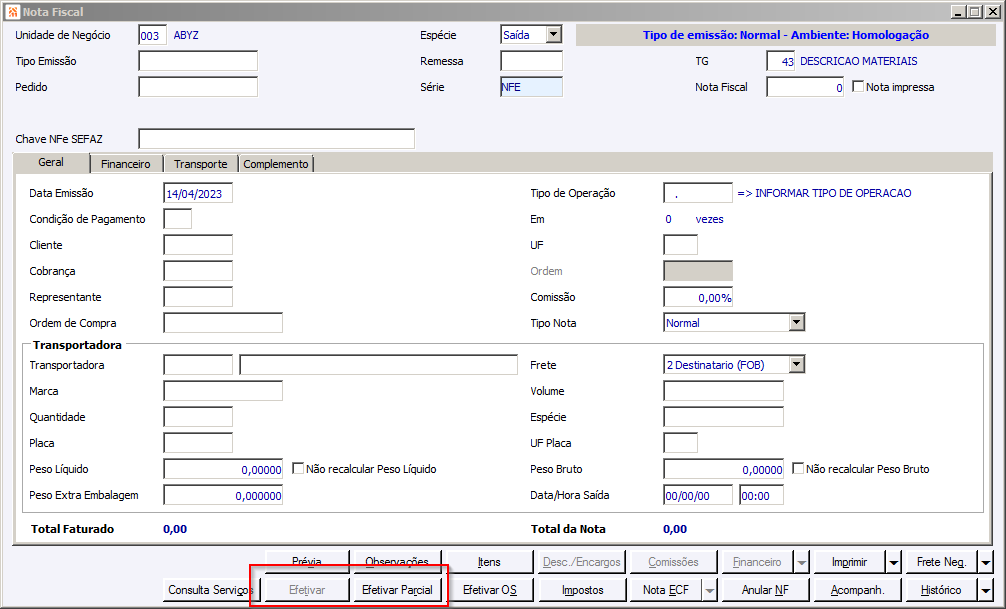Click the Itens button
The width and height of the screenshot is (1006, 609).
coord(489,562)
